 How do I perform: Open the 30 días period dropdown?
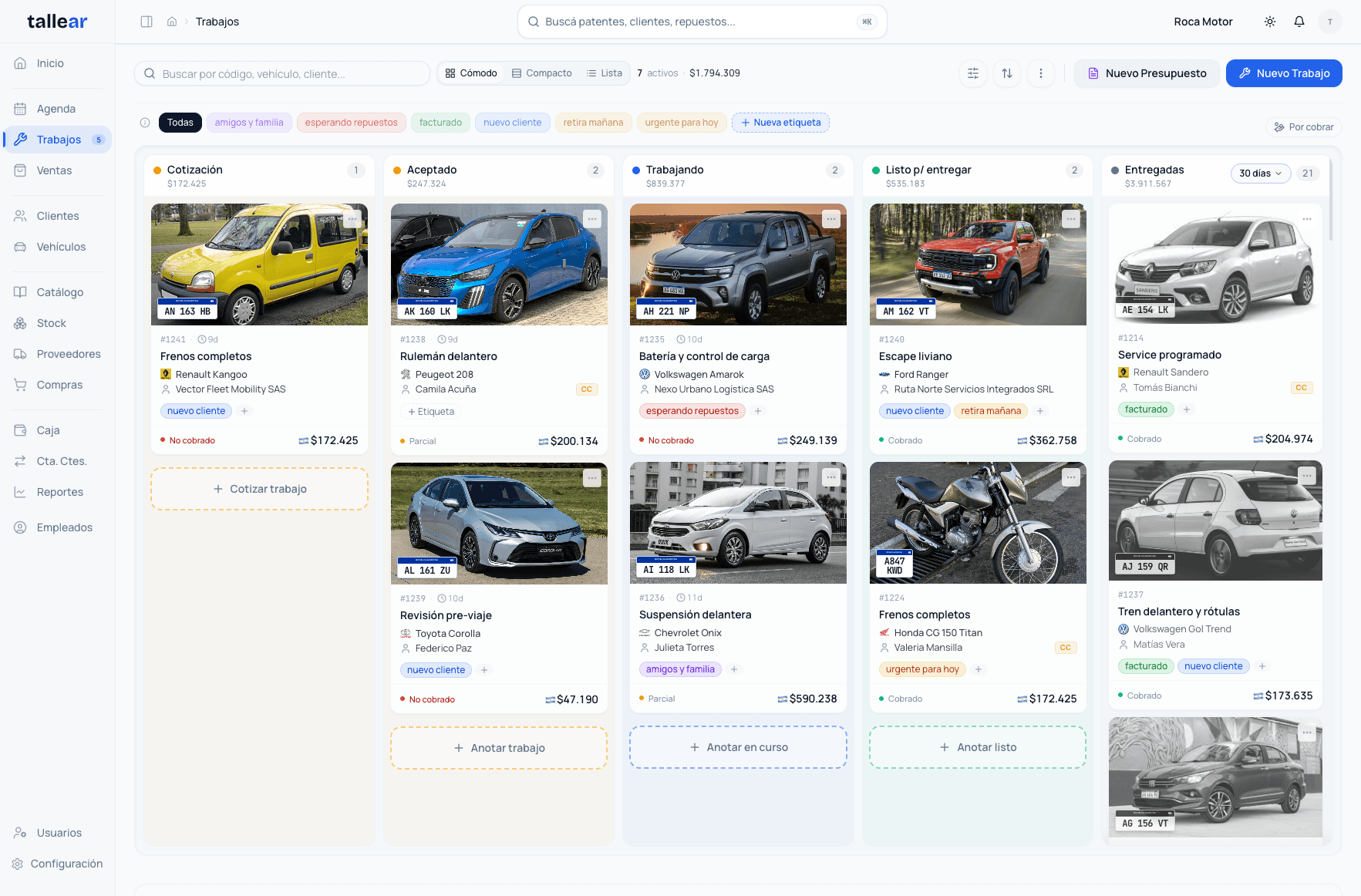[1261, 173]
